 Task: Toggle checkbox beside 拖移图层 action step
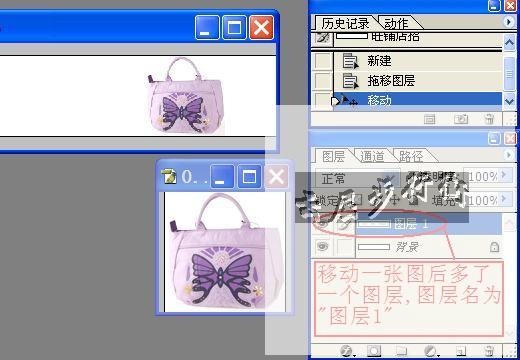click(x=323, y=80)
